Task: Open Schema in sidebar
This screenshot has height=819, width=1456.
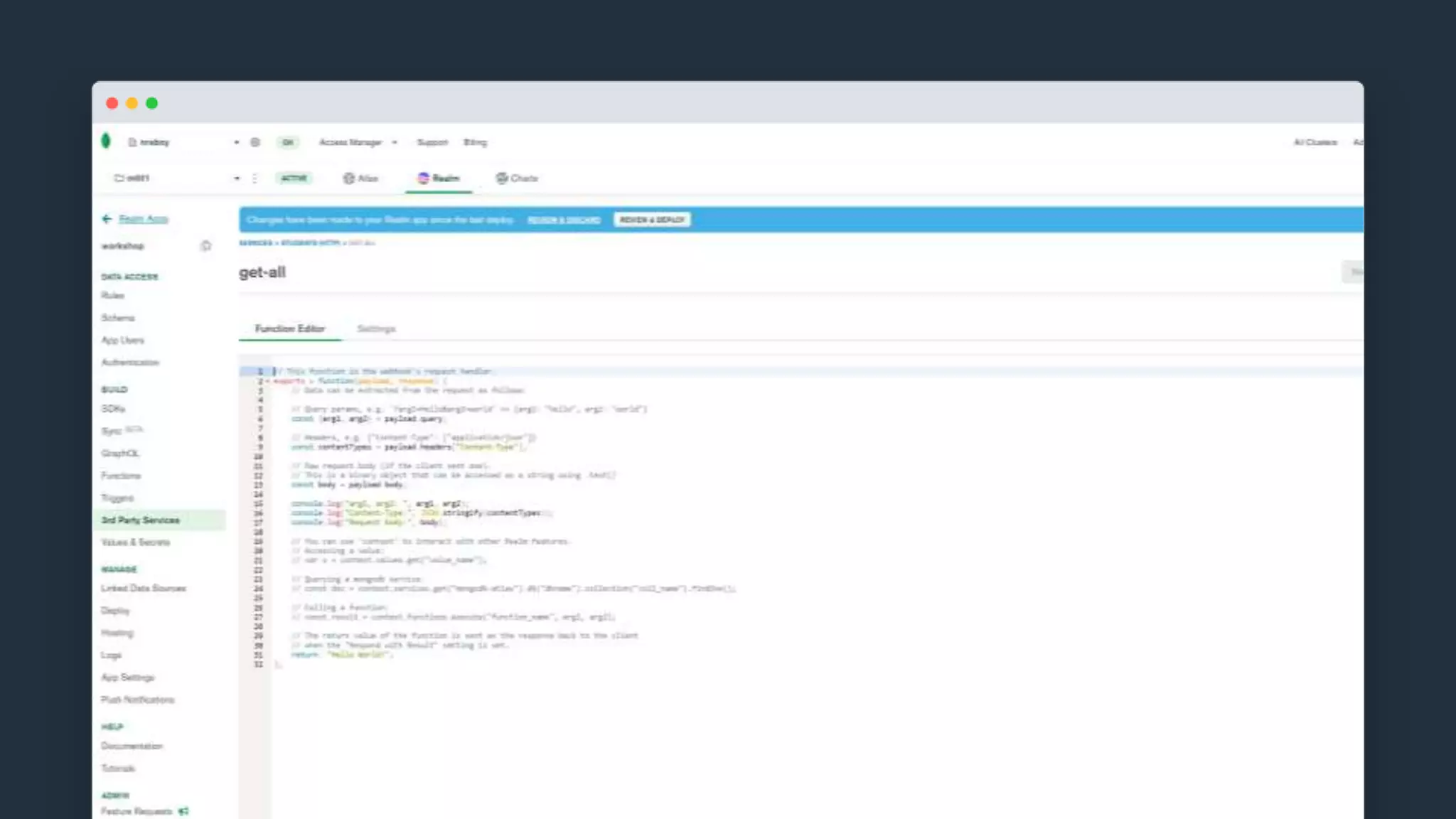Action: 118,318
